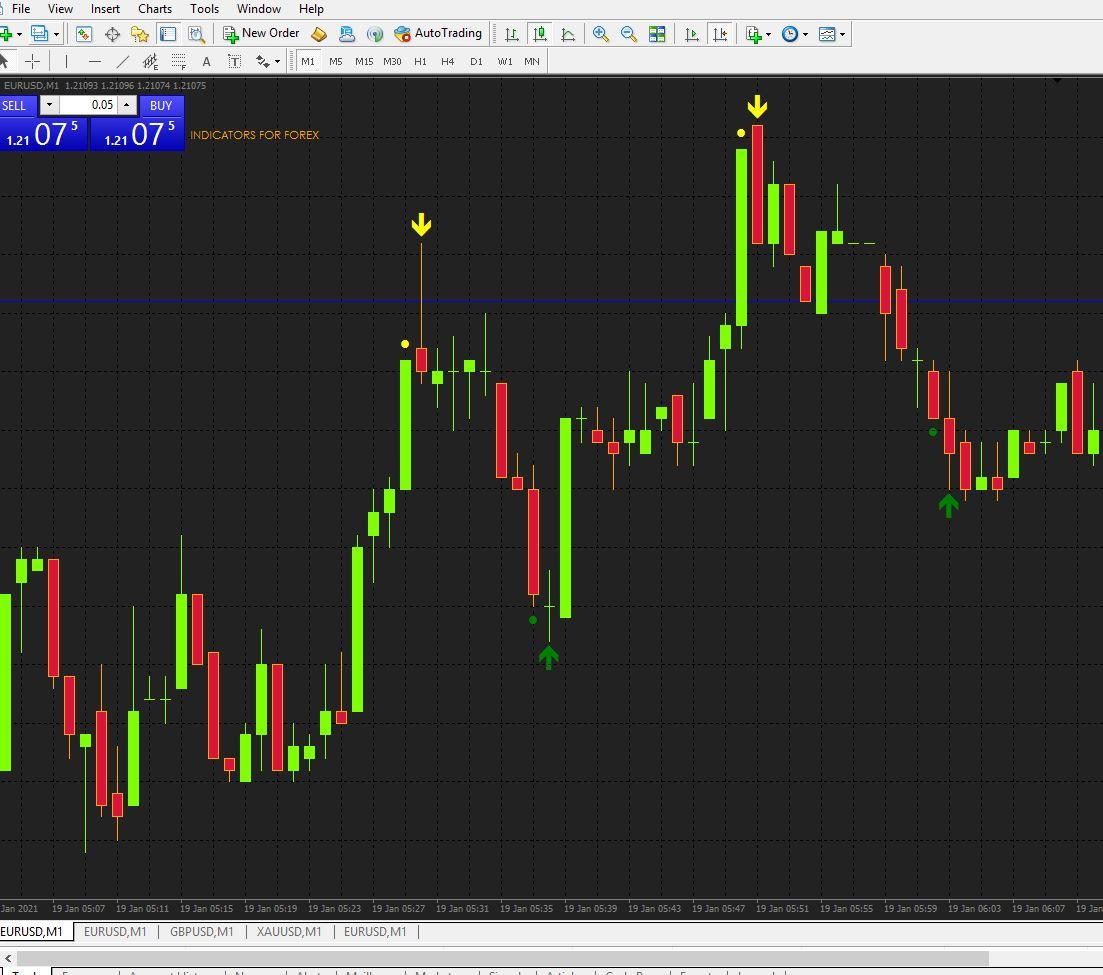This screenshot has height=975, width=1103.
Task: Open the Strategy Tester panel
Action: 195,33
